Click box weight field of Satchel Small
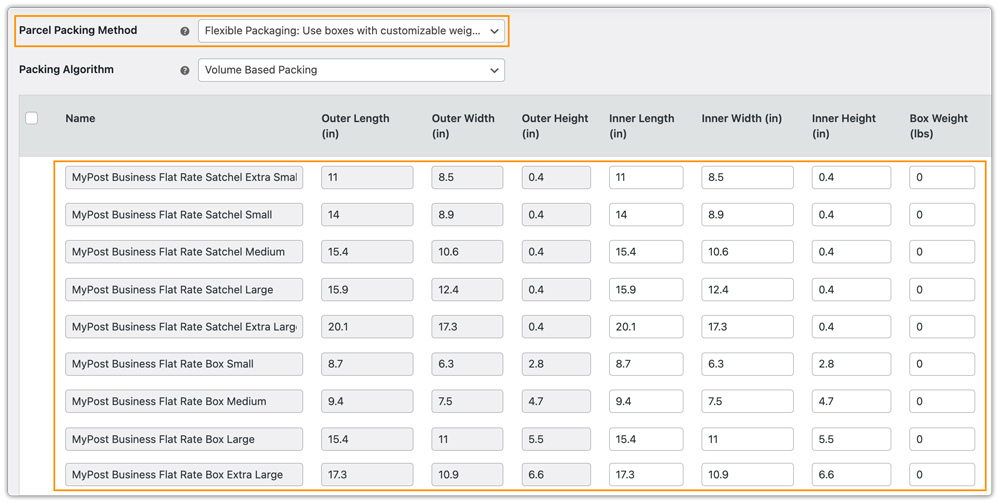1000x502 pixels. (x=942, y=215)
